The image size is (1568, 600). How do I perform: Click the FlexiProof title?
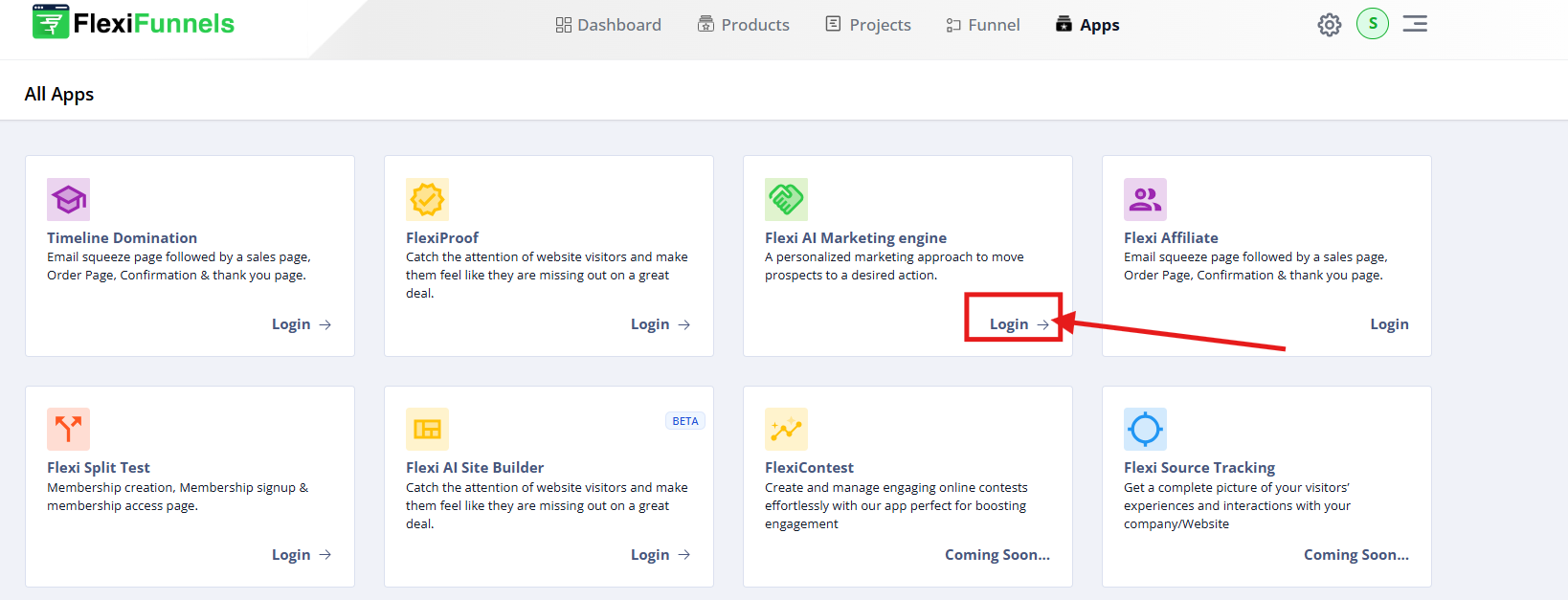442,238
